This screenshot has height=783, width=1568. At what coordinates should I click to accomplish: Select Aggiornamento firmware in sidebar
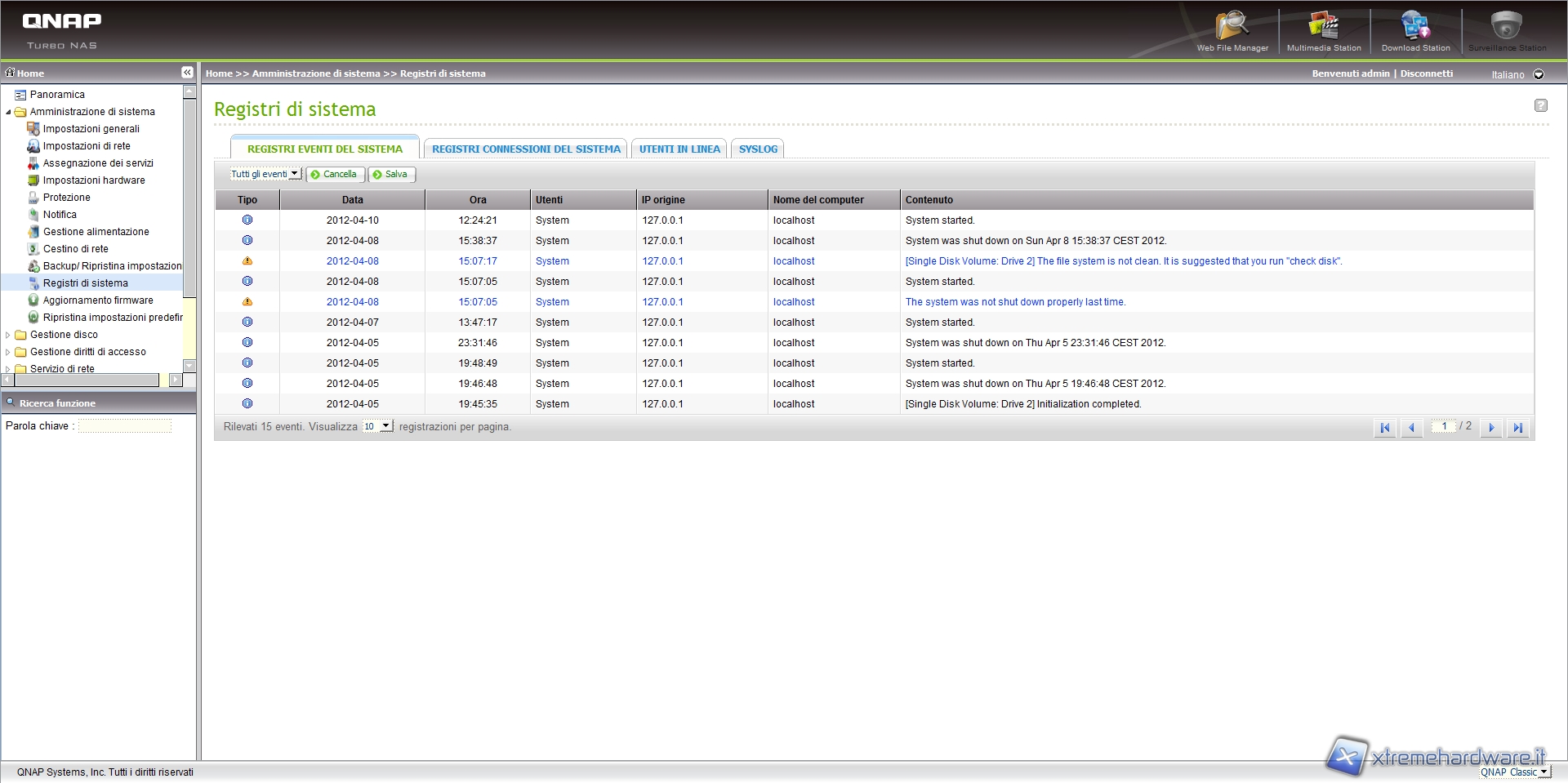98,300
